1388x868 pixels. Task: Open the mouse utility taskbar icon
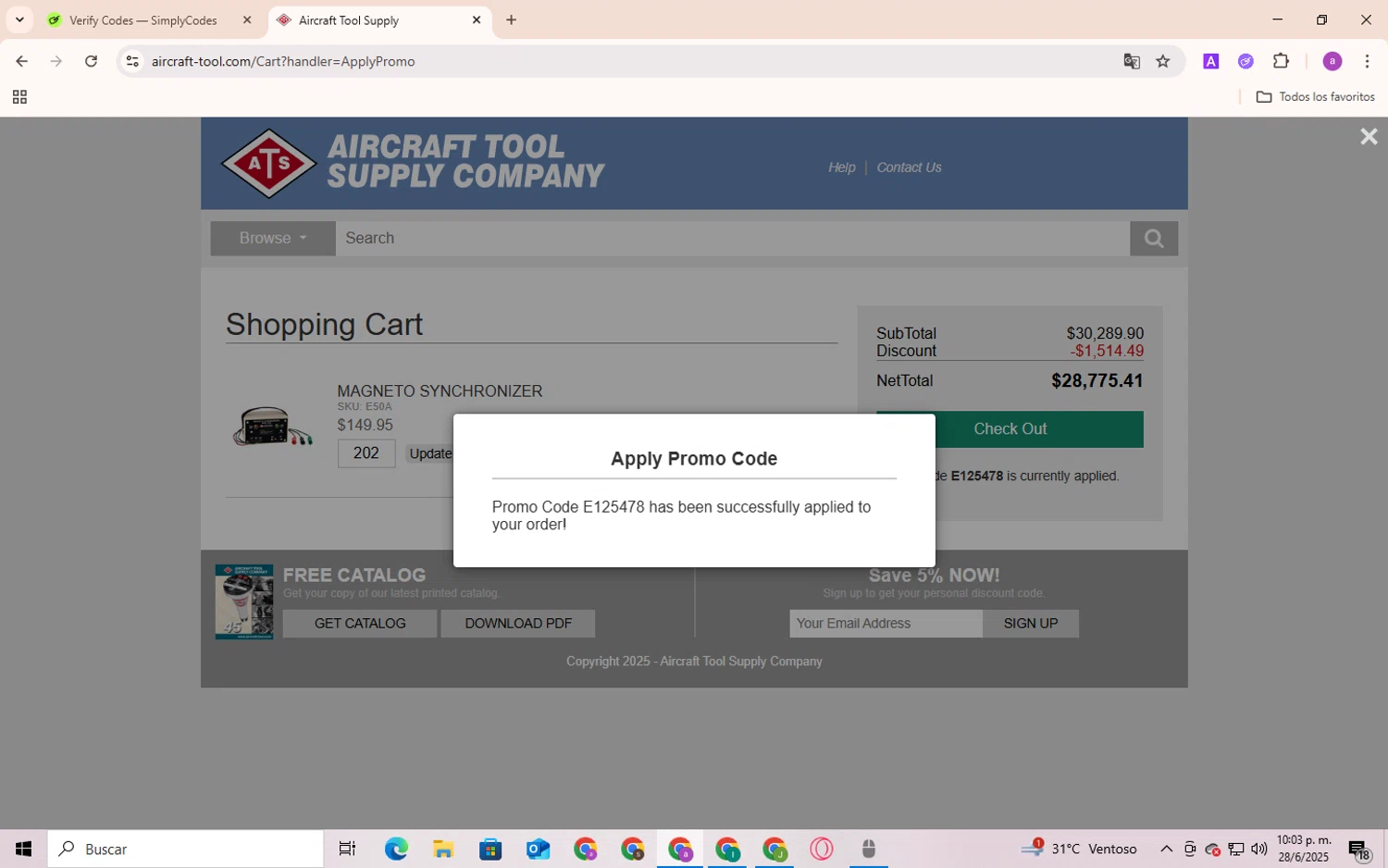tap(868, 849)
